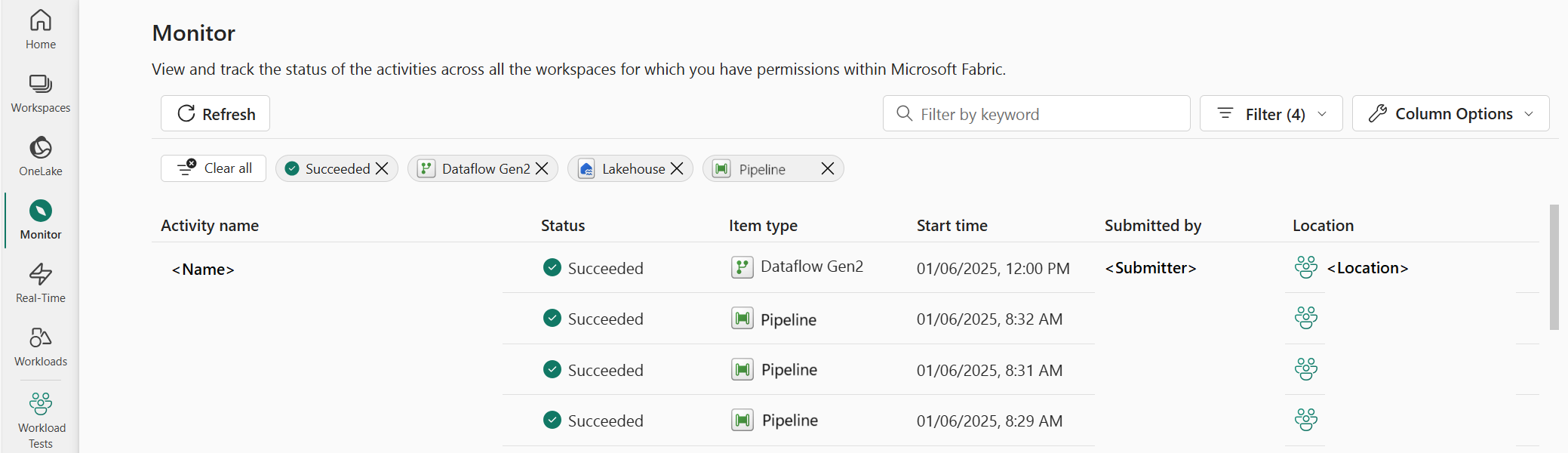Refresh the activity list
The height and width of the screenshot is (453, 1568).
[215, 113]
